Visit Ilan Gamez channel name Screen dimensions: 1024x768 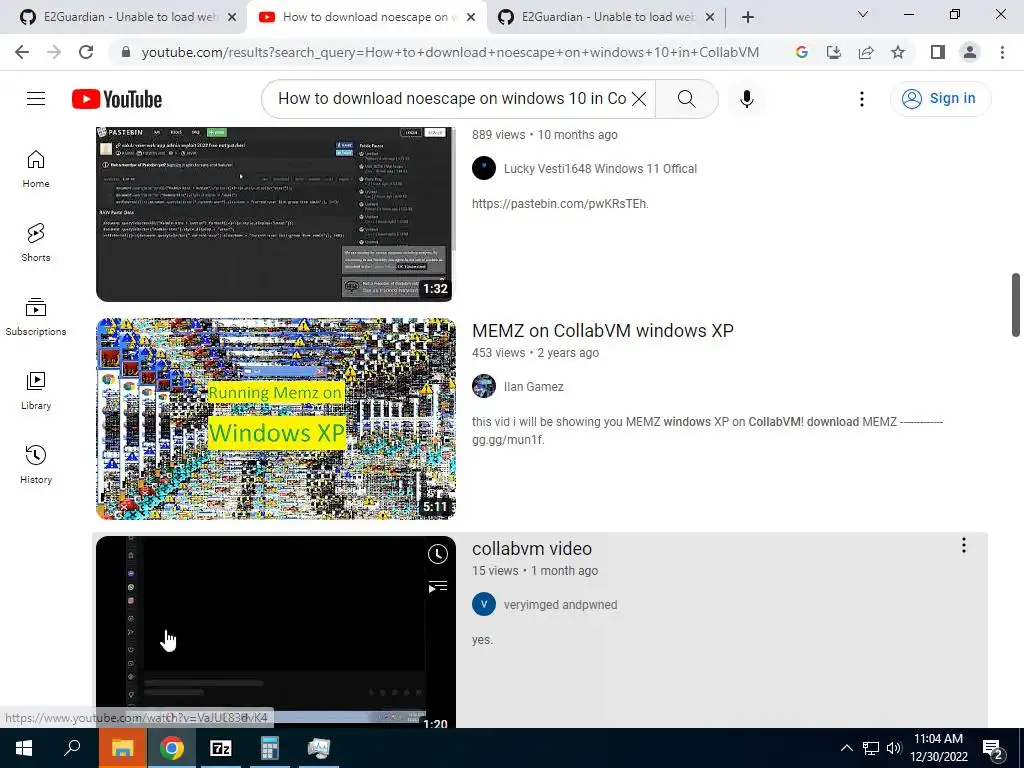click(x=534, y=387)
